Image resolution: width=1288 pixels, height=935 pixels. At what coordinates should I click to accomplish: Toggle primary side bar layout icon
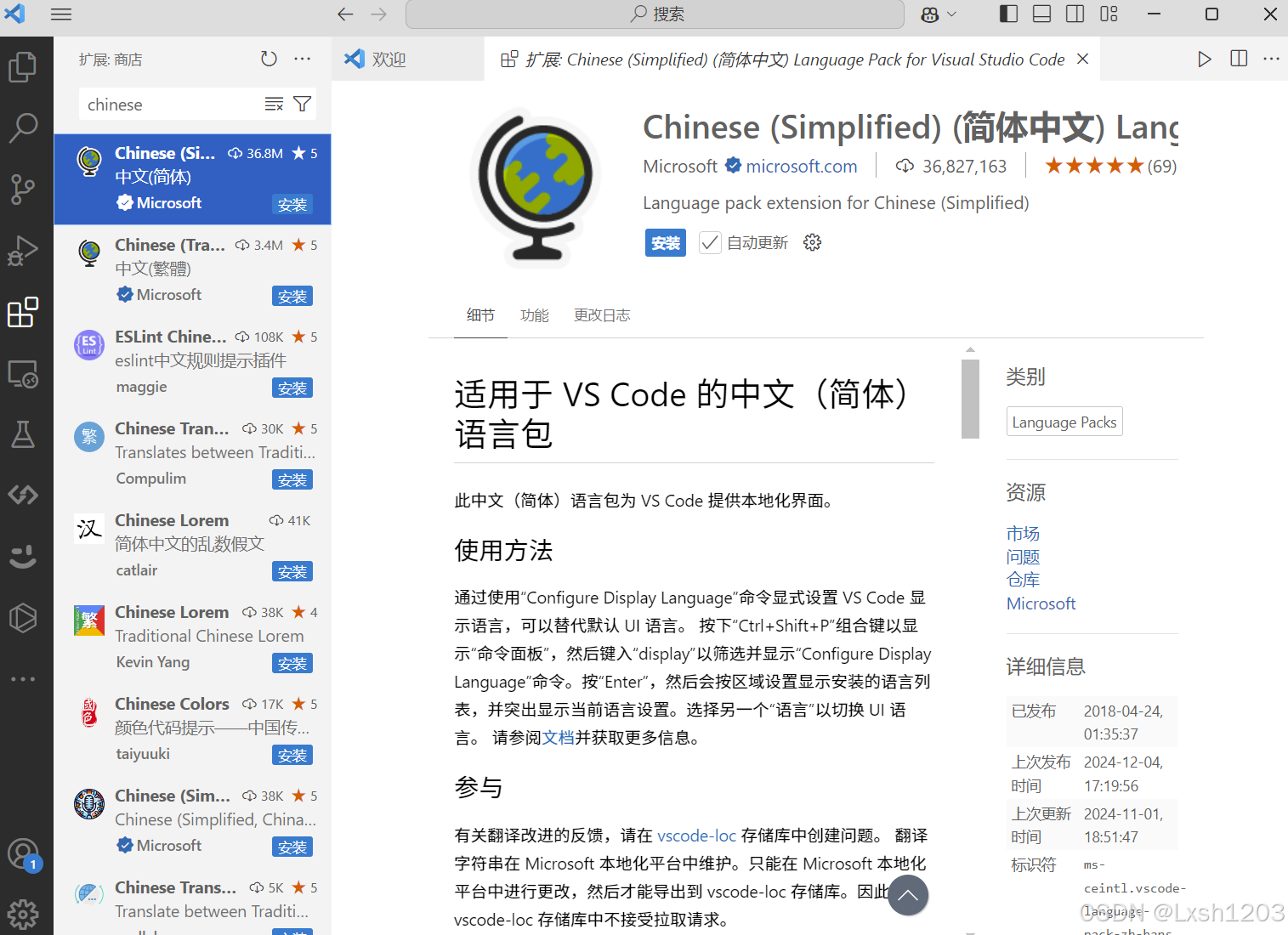[x=1008, y=14]
